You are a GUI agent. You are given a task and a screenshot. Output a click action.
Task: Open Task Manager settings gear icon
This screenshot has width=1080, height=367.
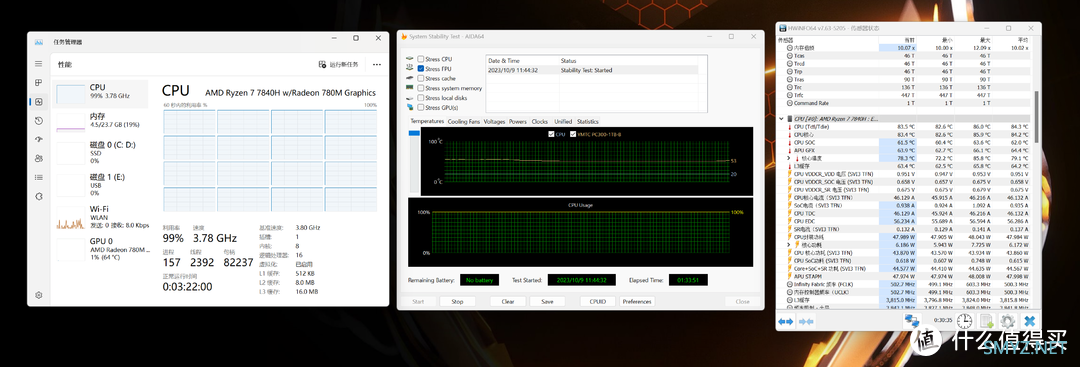39,295
